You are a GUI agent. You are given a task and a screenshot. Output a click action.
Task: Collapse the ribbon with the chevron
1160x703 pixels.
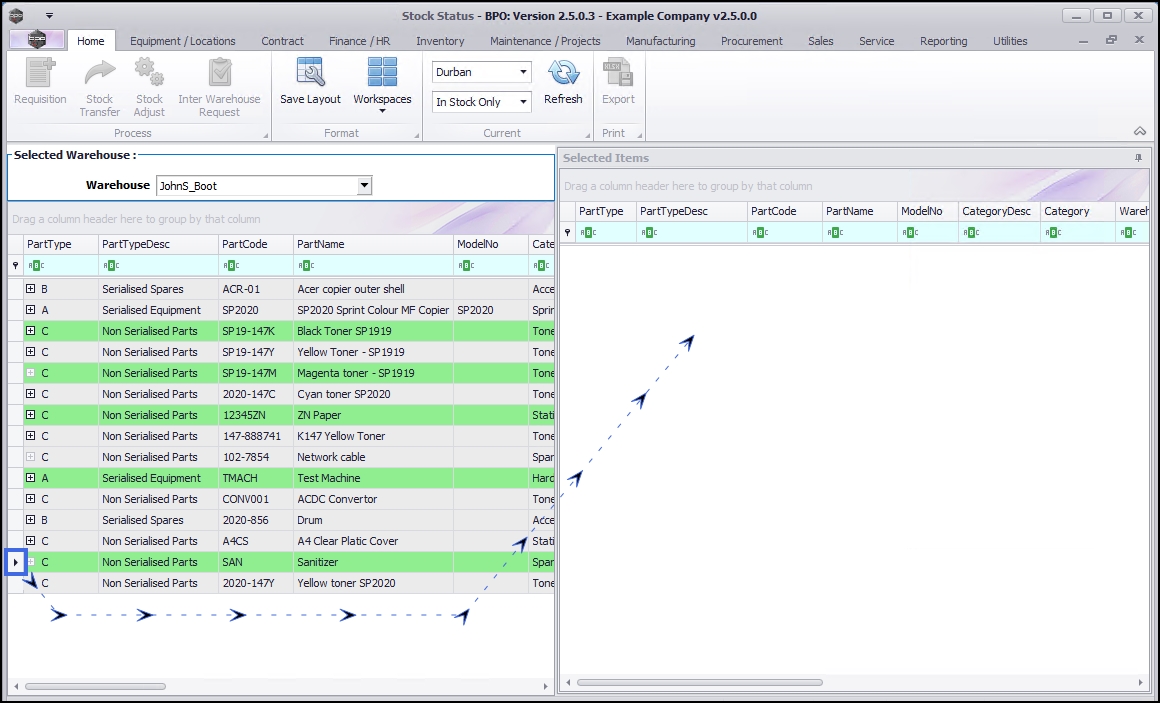point(1139,131)
